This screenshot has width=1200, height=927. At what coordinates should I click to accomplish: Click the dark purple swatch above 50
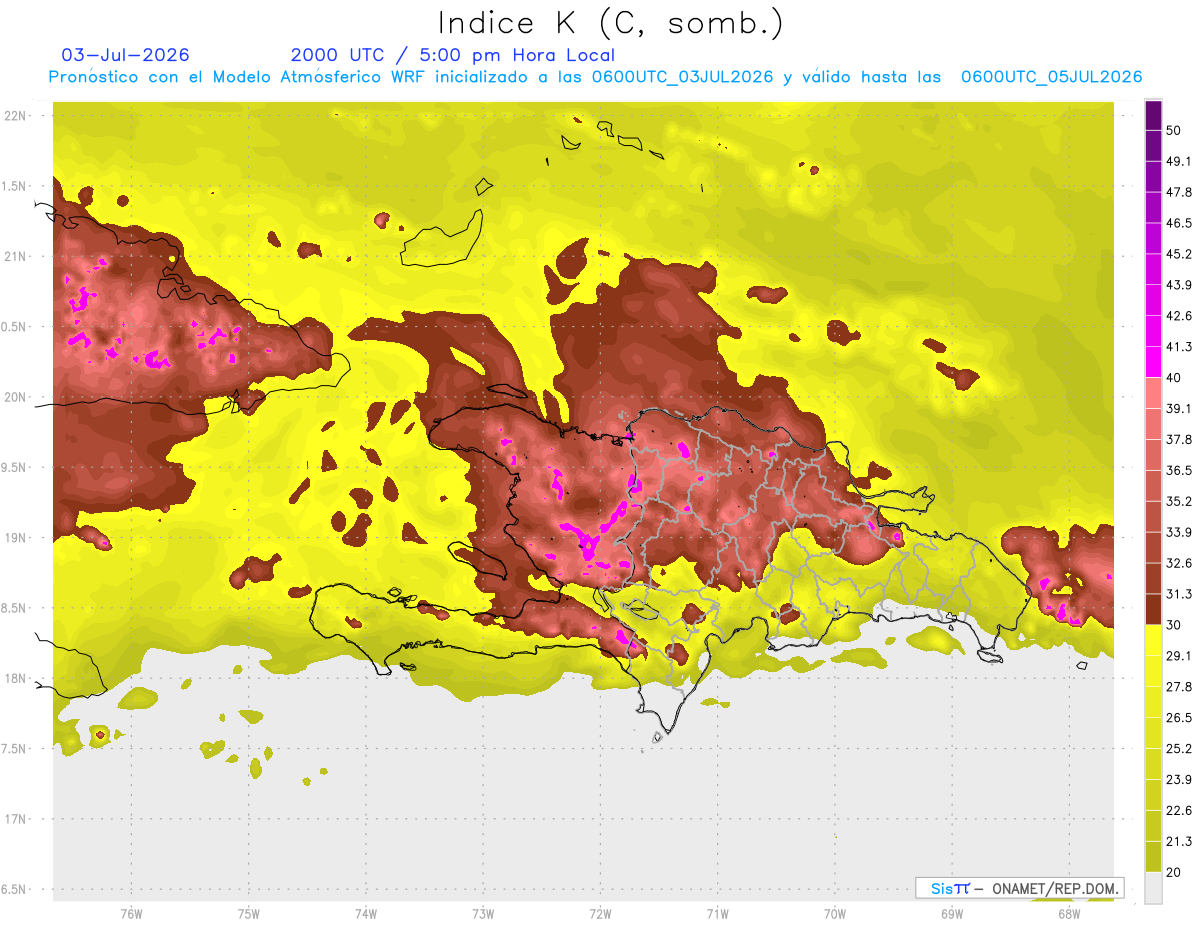1153,116
